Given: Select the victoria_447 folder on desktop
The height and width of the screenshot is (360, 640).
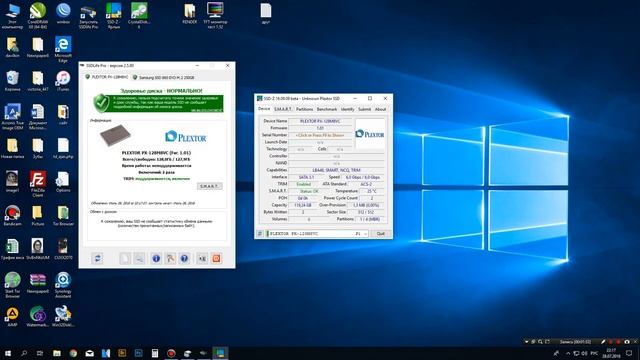Looking at the screenshot, I should pos(38,80).
